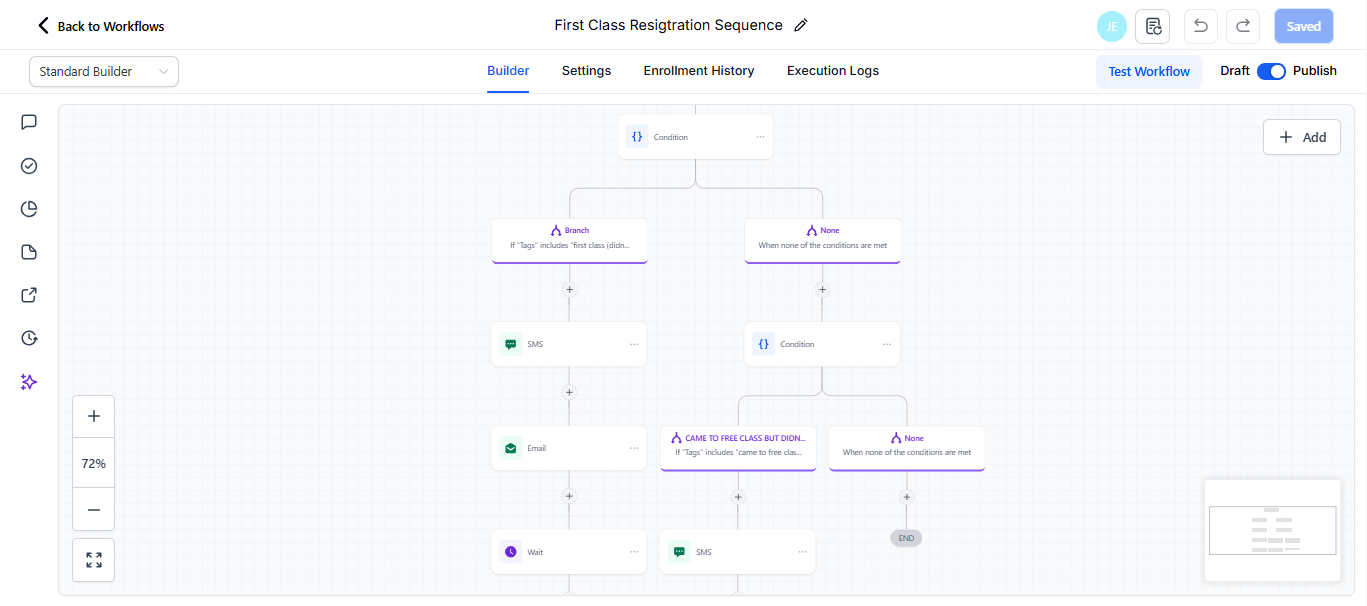Open the Standard Builder dropdown
1367x606 pixels.
click(104, 71)
